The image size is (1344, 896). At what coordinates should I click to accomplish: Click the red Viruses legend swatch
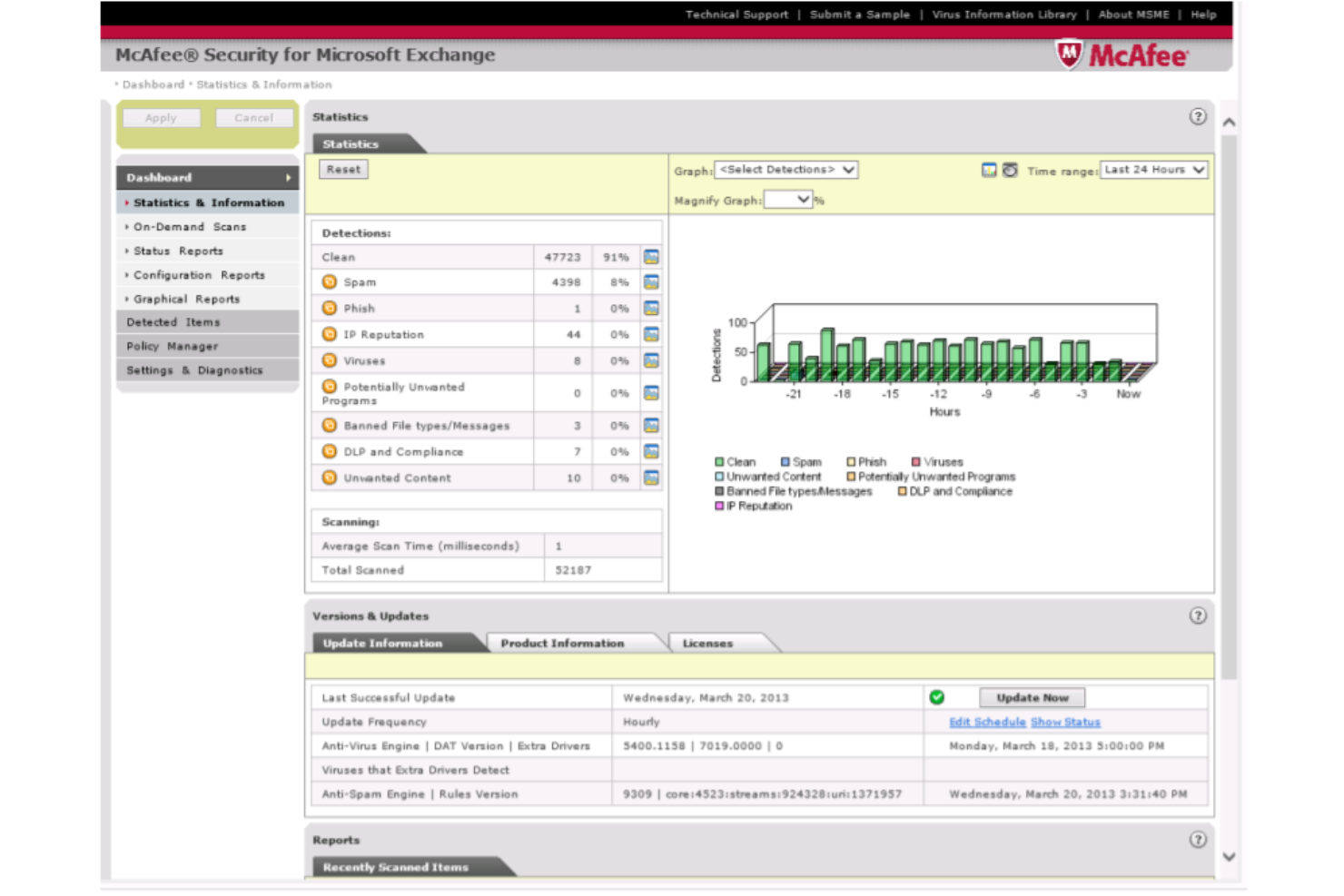point(916,462)
